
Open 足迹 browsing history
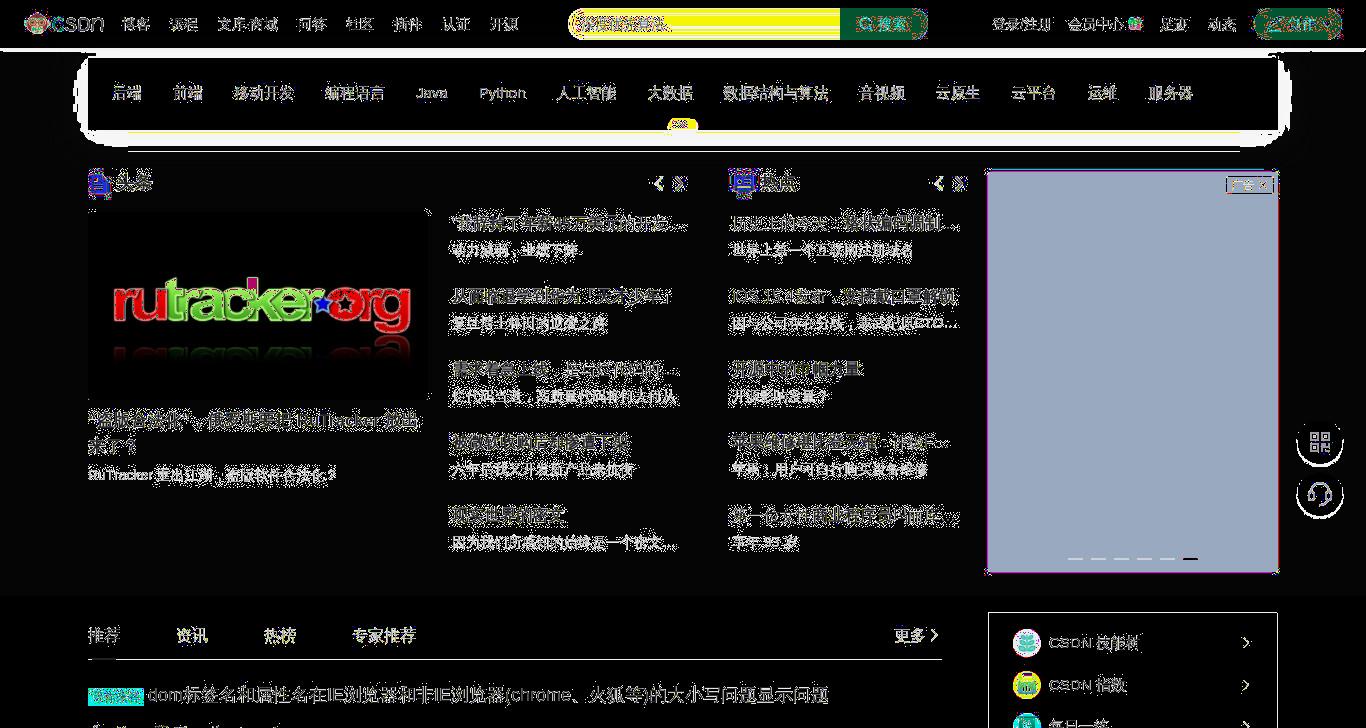pyautogui.click(x=1174, y=24)
